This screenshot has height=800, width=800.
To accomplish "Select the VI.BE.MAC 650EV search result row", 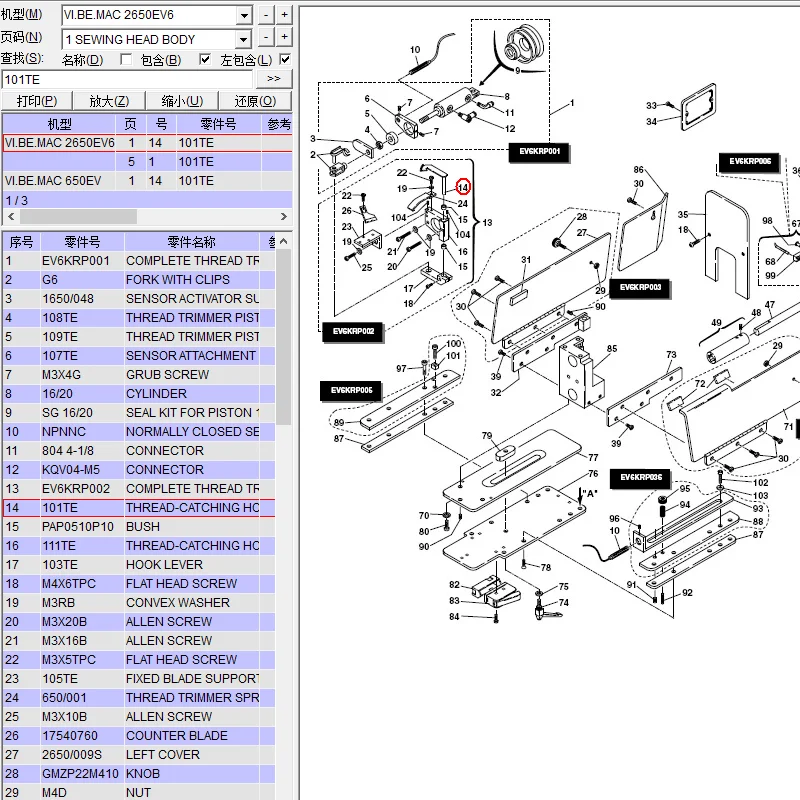I will pos(147,181).
